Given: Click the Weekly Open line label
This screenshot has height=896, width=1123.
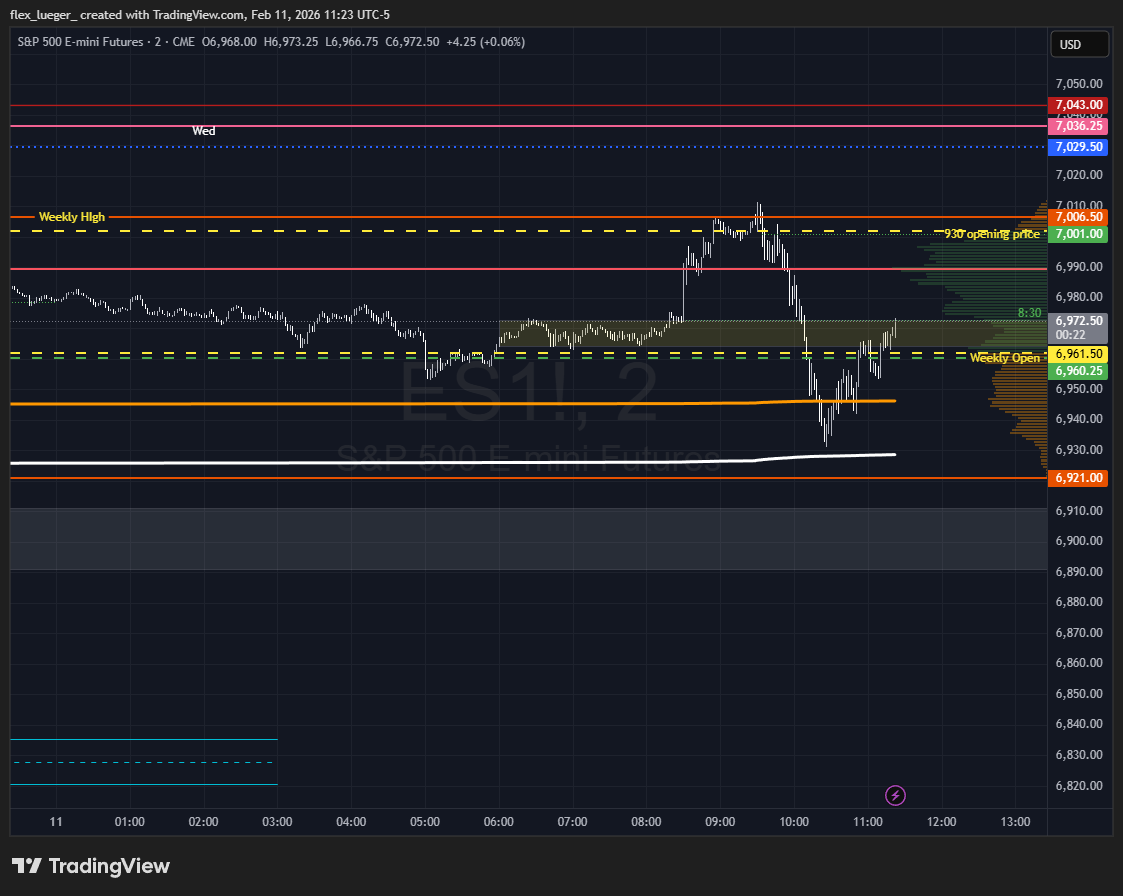Looking at the screenshot, I should (1004, 358).
